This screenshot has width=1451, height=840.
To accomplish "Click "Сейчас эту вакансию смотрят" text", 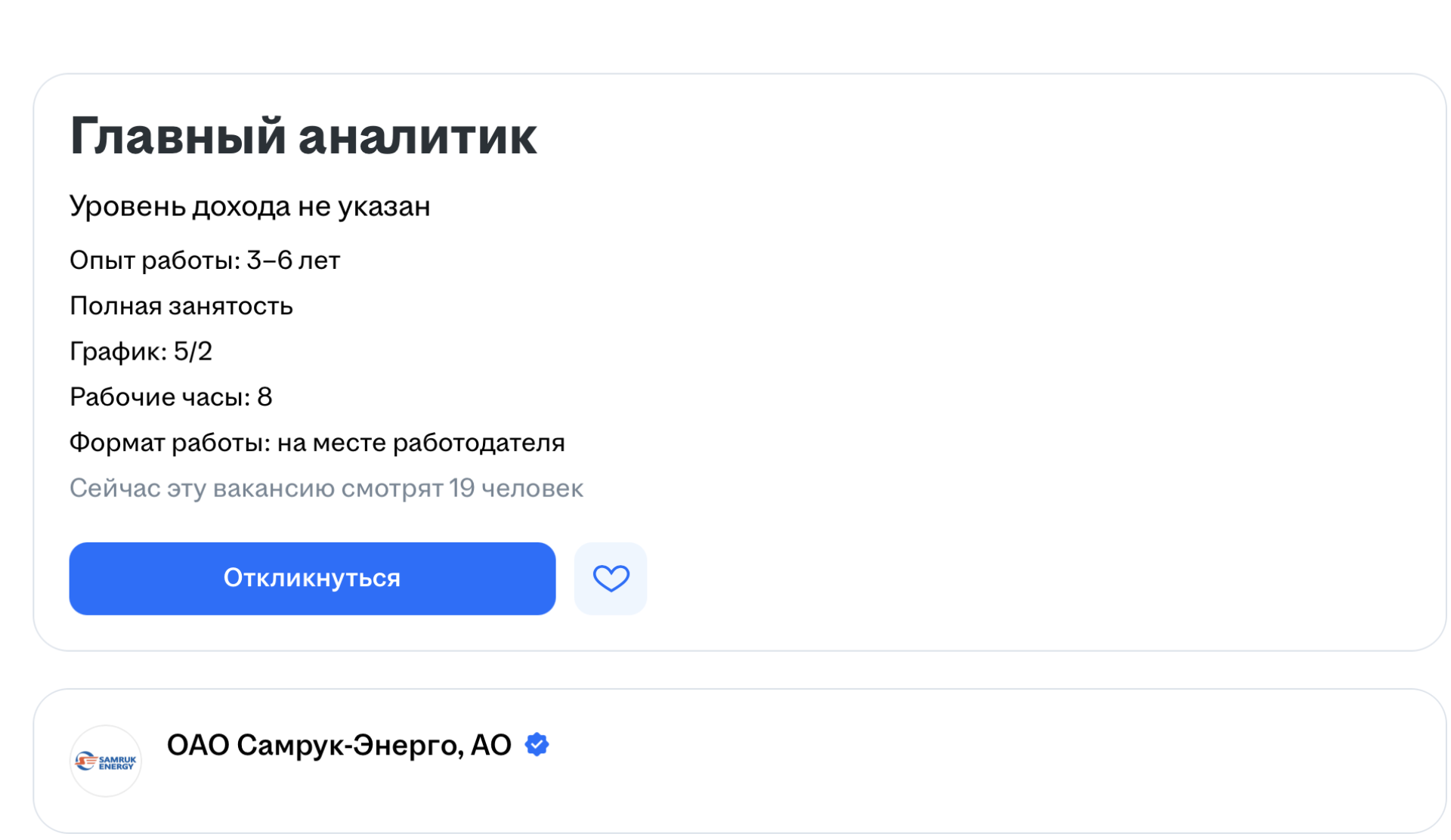I will pos(255,489).
